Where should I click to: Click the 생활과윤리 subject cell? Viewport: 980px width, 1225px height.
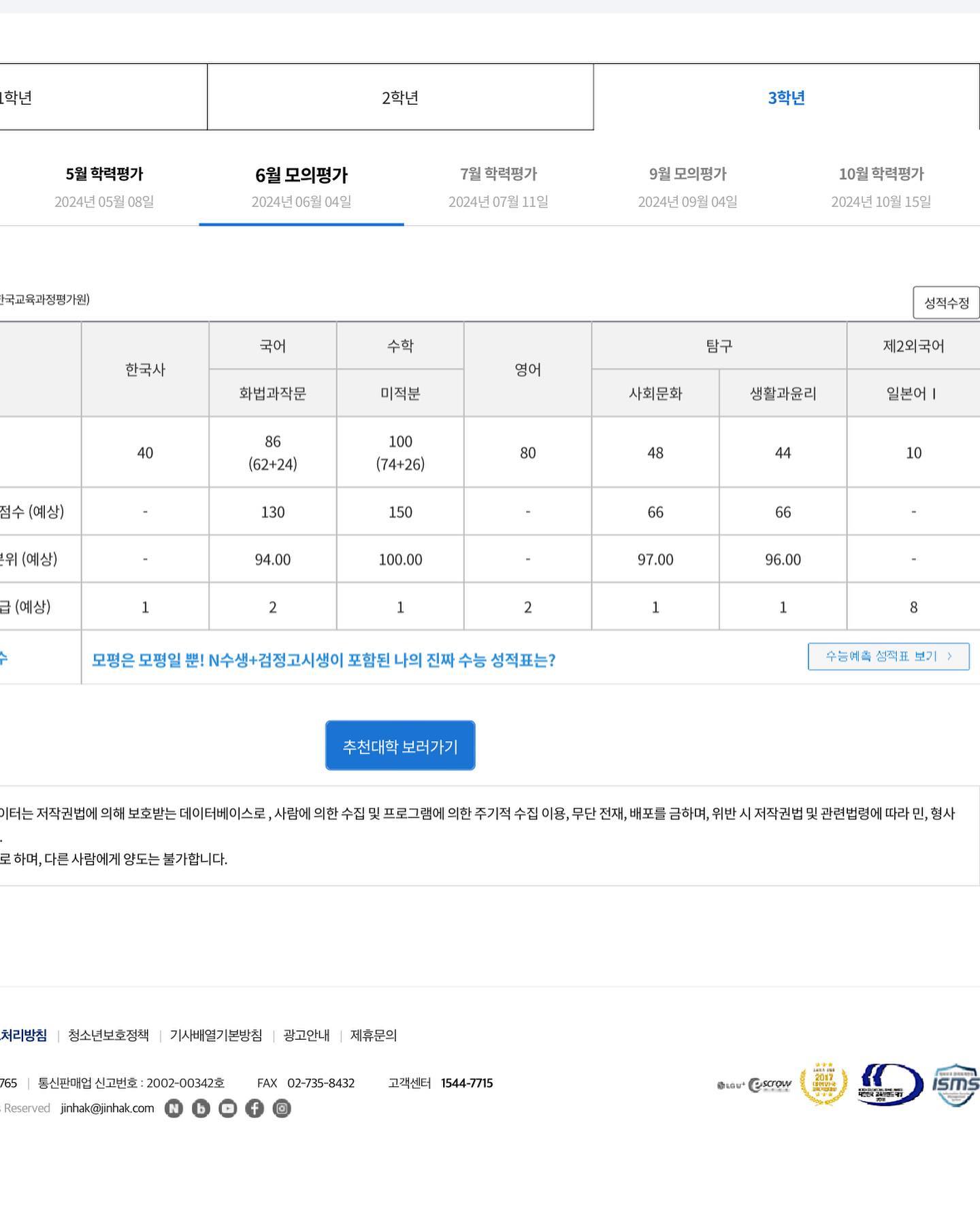783,393
